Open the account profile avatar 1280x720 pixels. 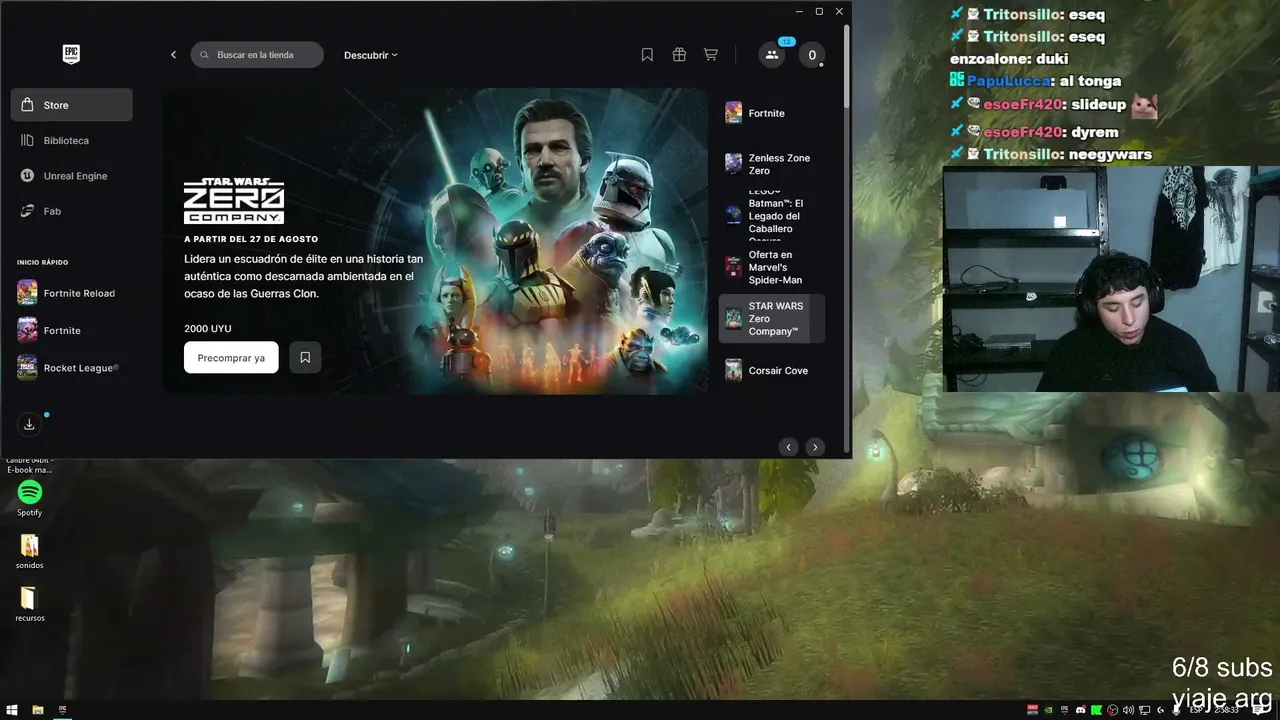coord(812,55)
